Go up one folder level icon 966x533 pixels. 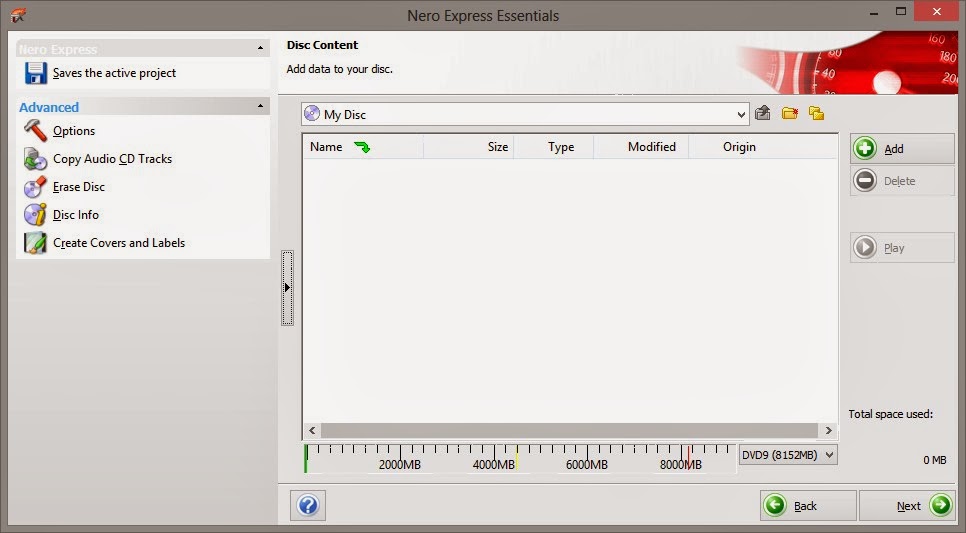(x=763, y=113)
